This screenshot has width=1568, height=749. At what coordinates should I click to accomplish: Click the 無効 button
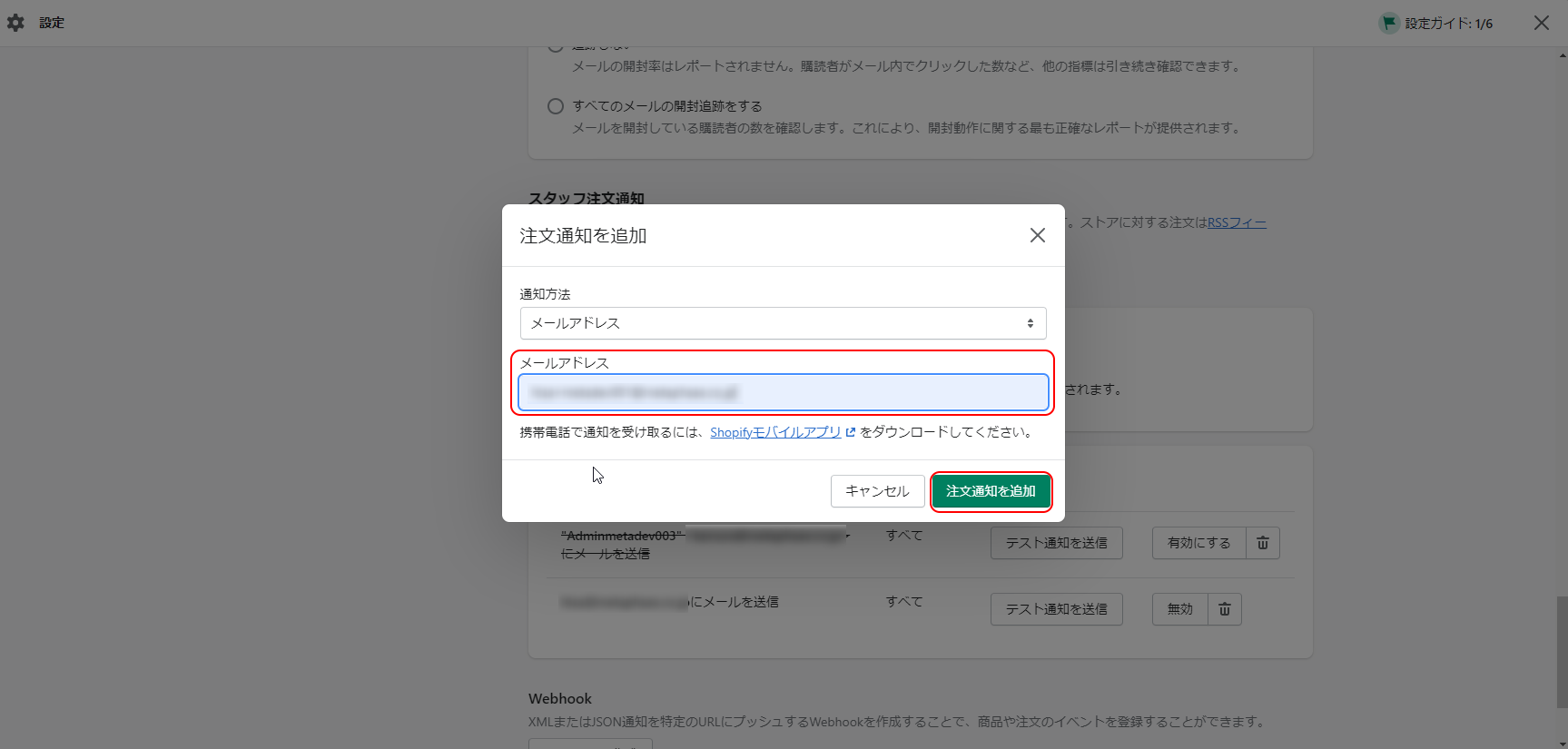[x=1179, y=609]
